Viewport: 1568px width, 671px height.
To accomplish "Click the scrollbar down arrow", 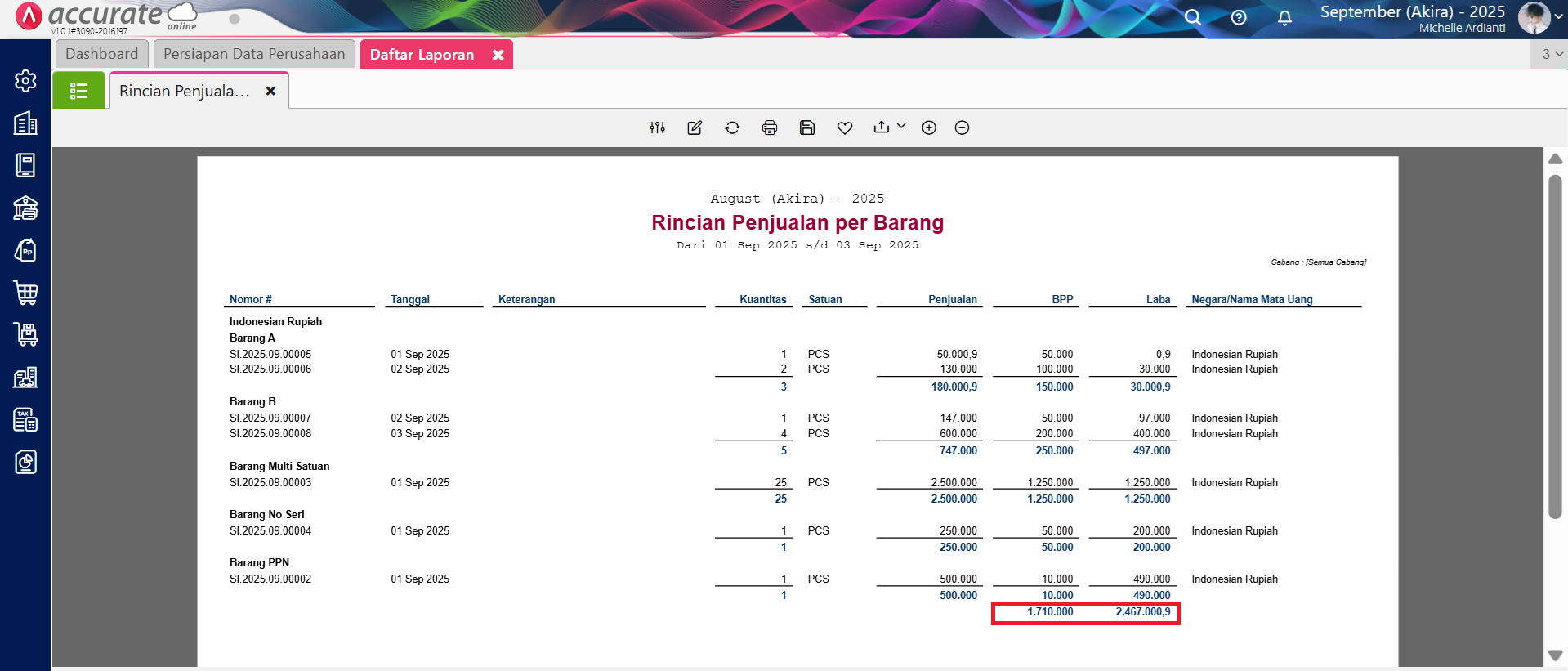I will click(1555, 655).
